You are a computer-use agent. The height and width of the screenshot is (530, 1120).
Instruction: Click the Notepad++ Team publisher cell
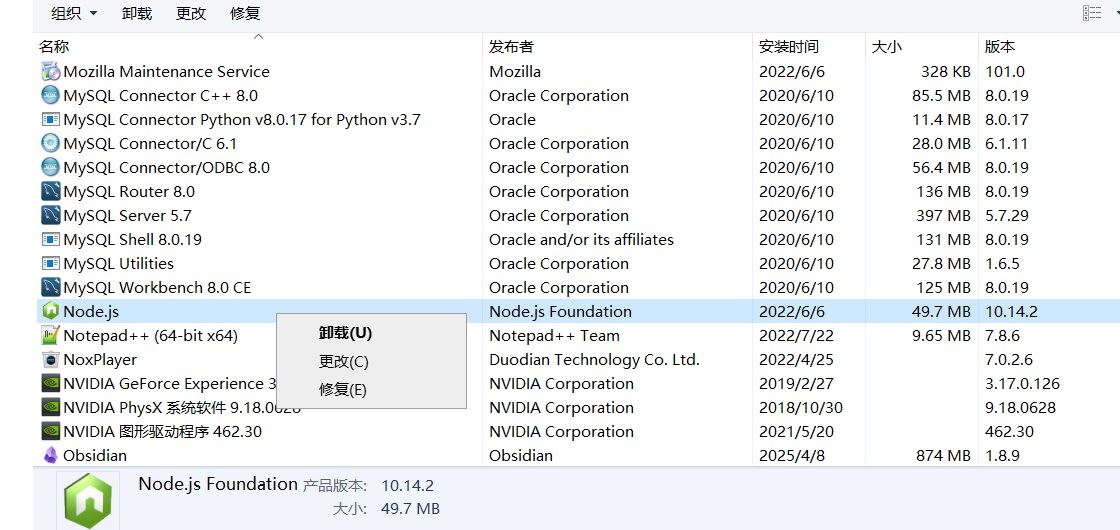(554, 336)
